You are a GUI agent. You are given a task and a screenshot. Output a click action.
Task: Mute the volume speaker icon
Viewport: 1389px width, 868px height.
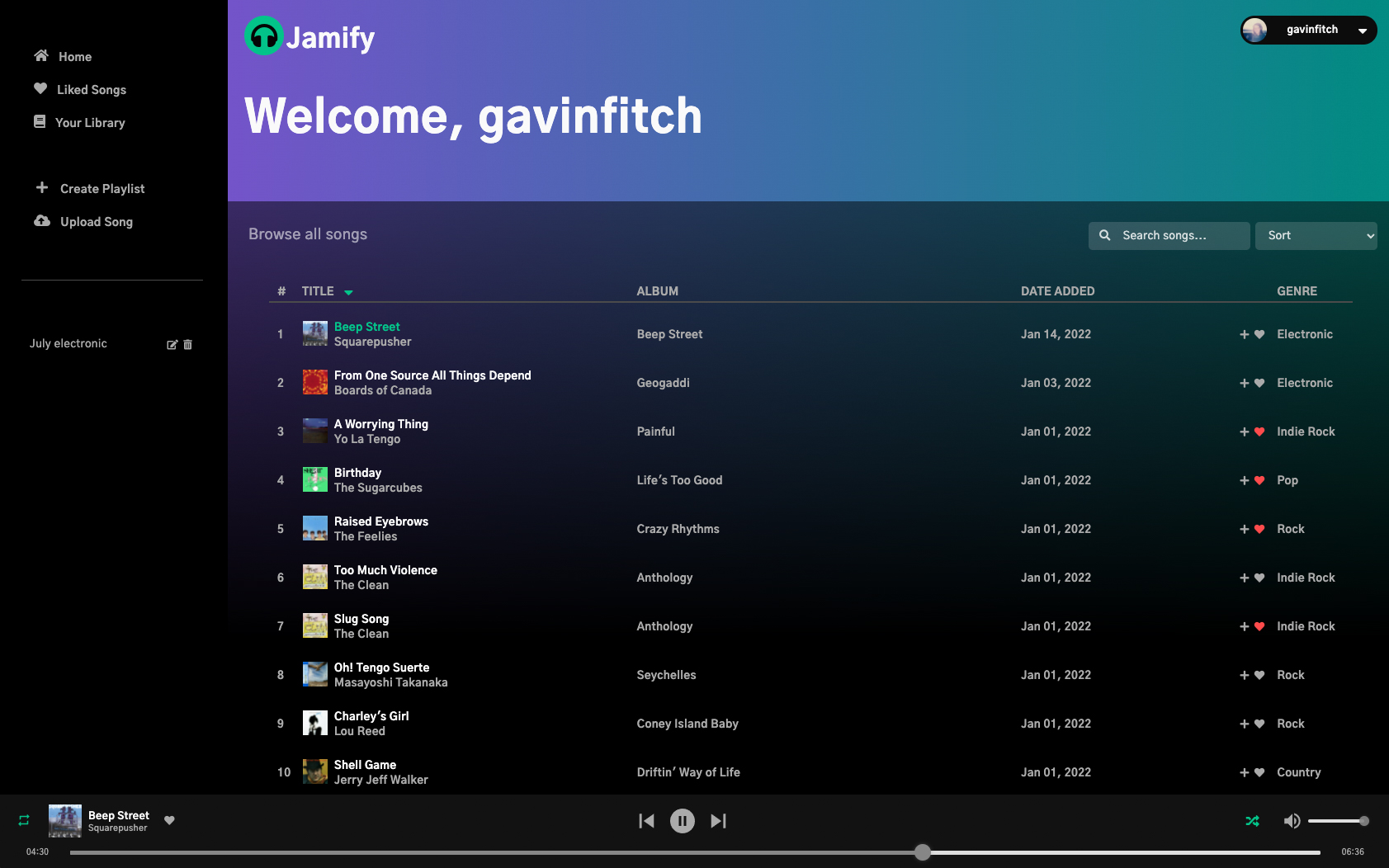click(x=1292, y=821)
